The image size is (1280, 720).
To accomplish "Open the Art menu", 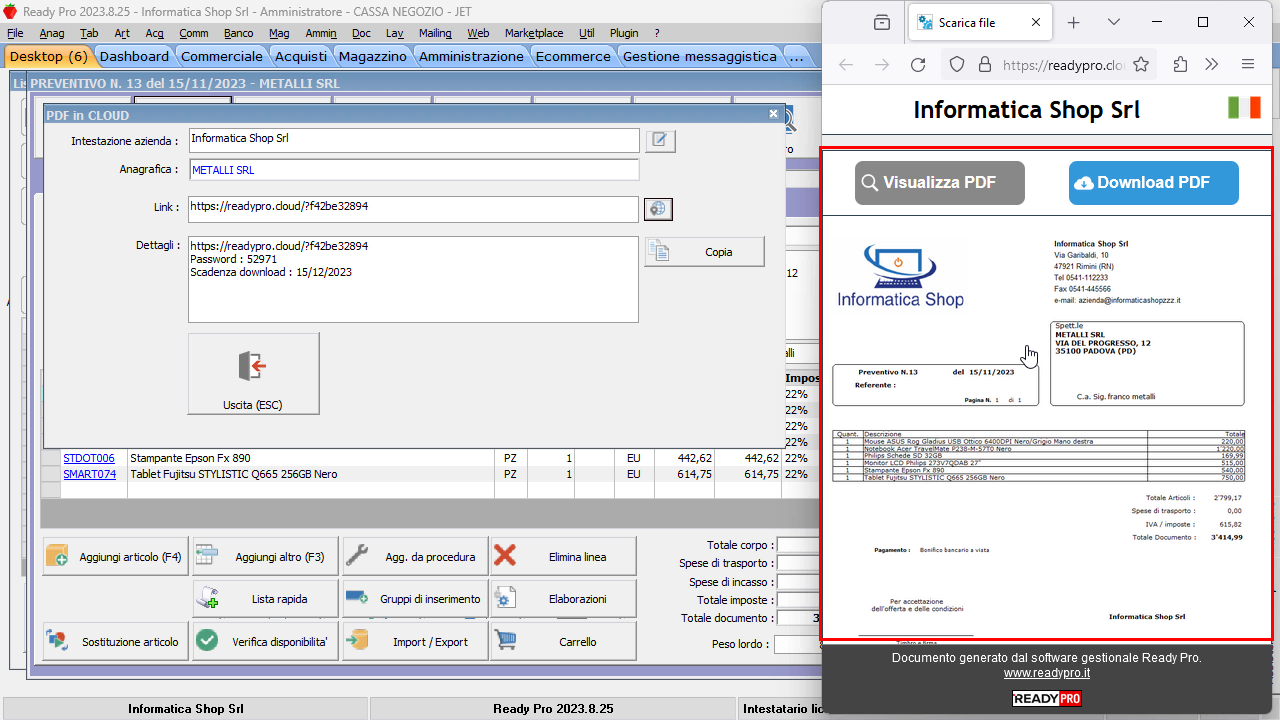I will [122, 33].
